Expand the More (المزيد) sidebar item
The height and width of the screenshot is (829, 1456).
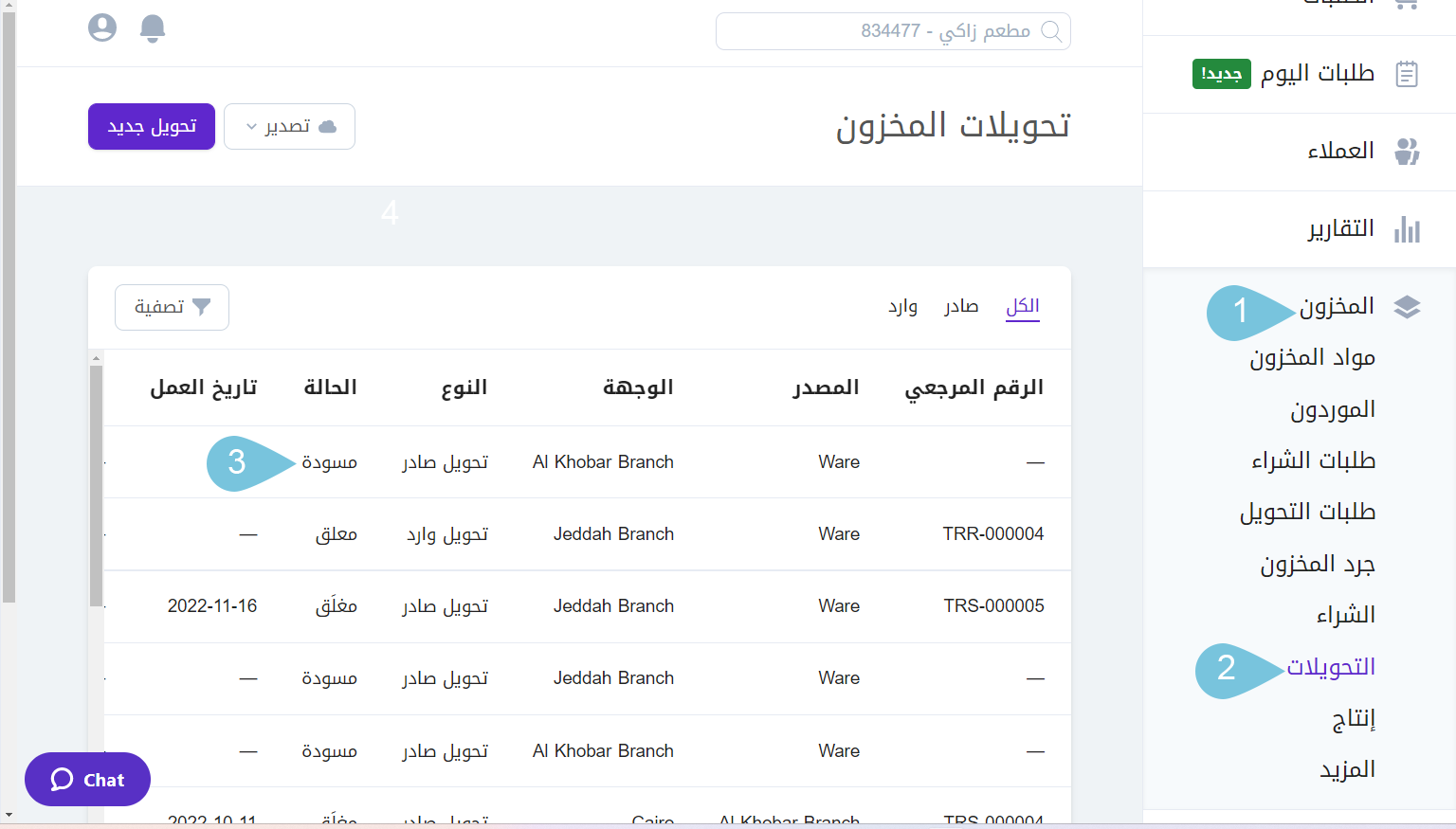[1347, 769]
